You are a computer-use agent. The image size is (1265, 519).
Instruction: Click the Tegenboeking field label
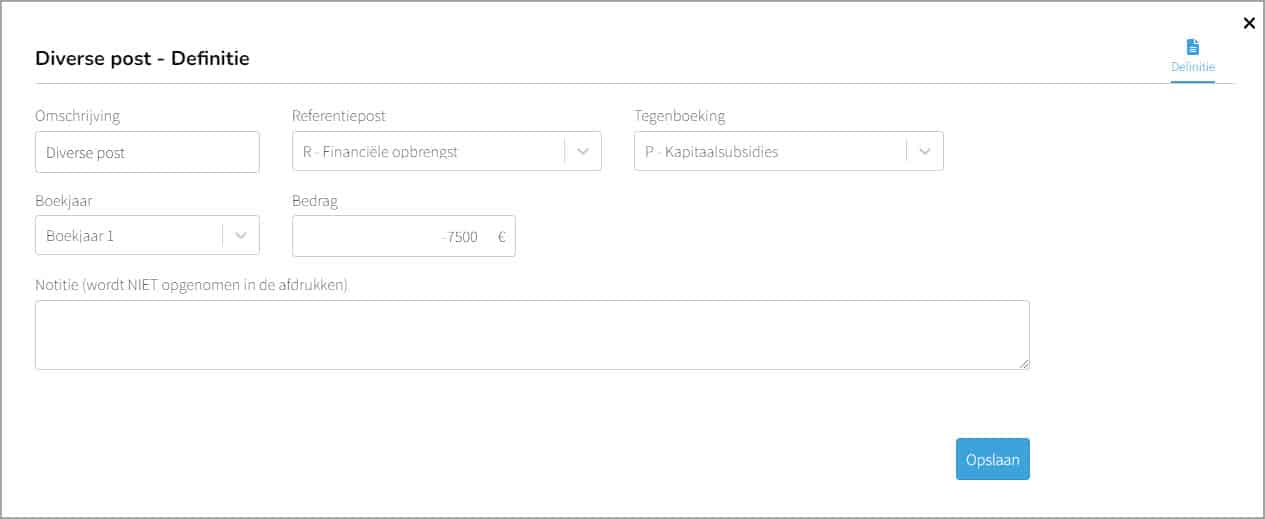tap(680, 116)
